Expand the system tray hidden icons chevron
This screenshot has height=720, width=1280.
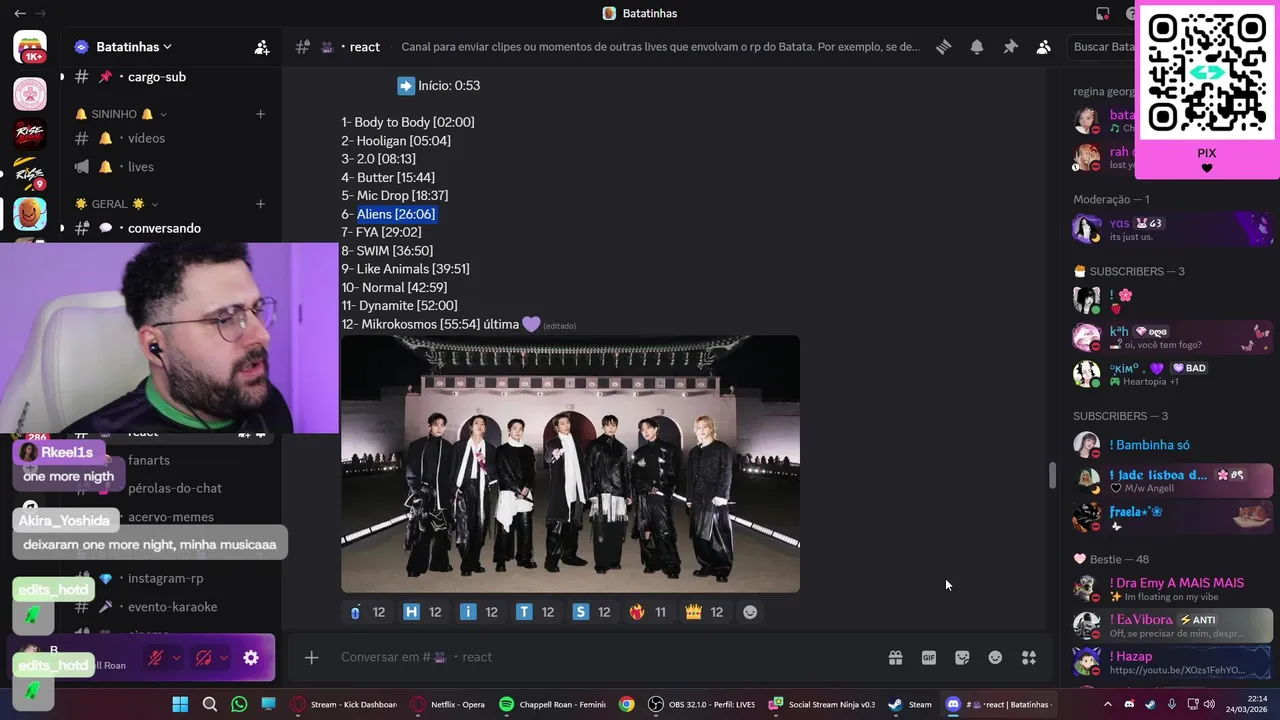click(x=1109, y=704)
